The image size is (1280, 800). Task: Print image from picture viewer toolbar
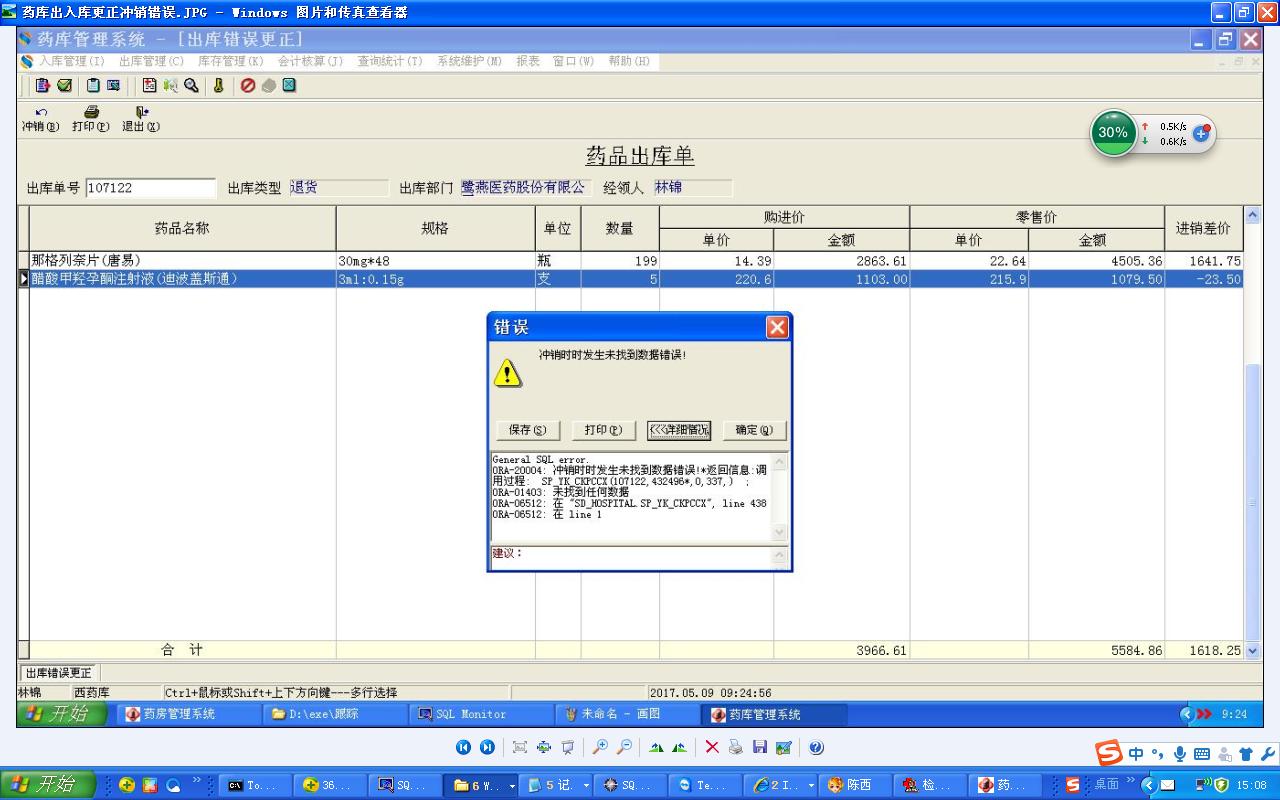pyautogui.click(x=736, y=747)
